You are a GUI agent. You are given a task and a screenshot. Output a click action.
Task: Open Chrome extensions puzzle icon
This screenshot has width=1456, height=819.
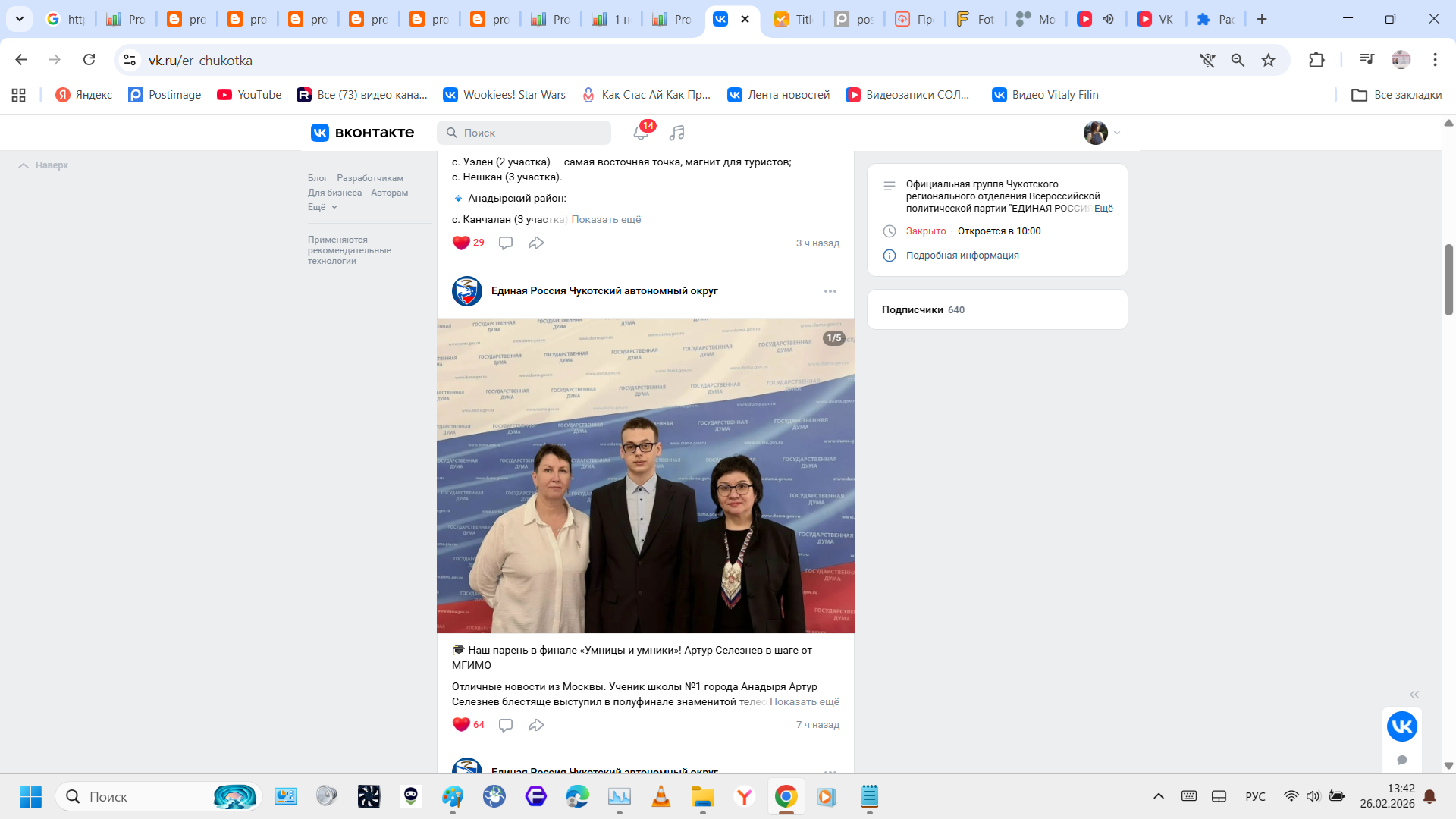pyautogui.click(x=1316, y=60)
